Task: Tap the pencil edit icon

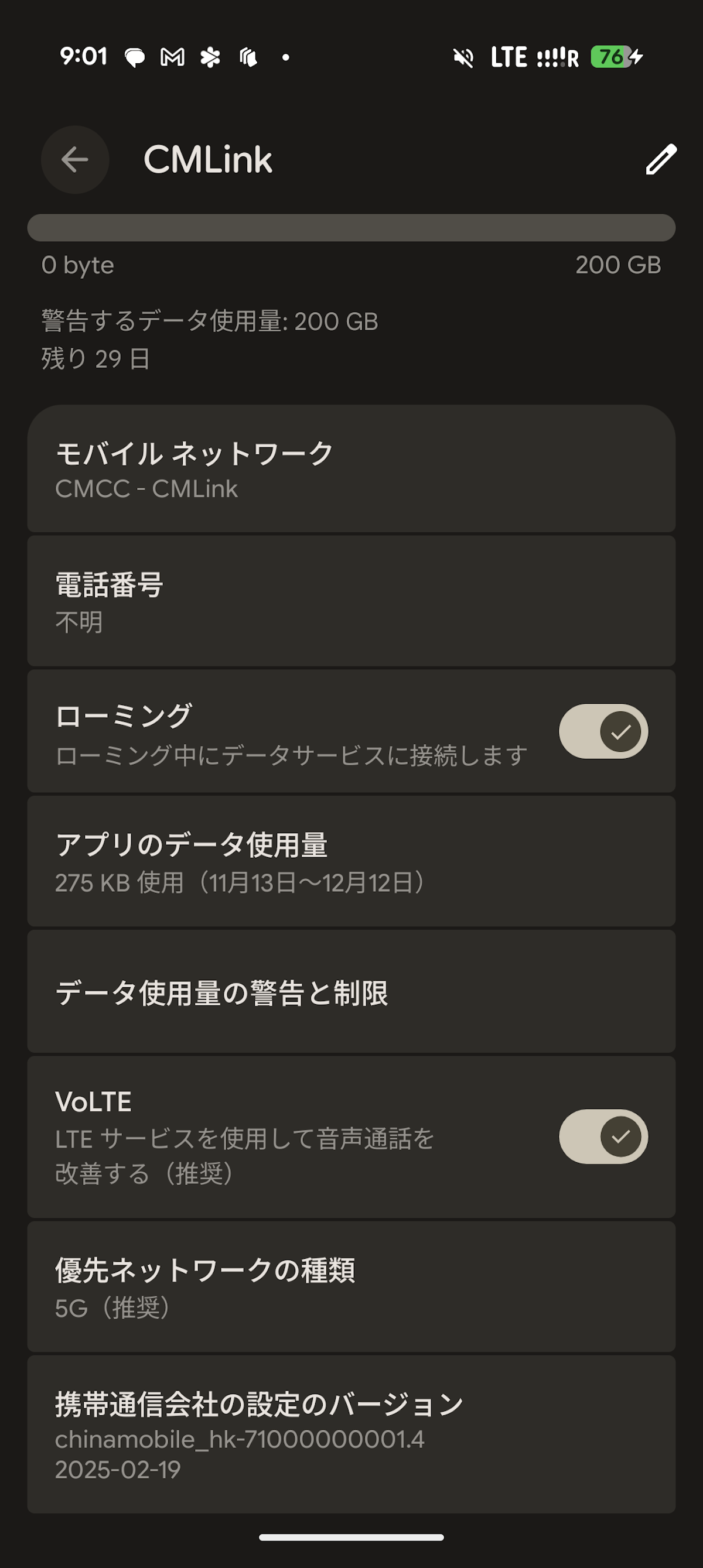Action: [x=661, y=159]
